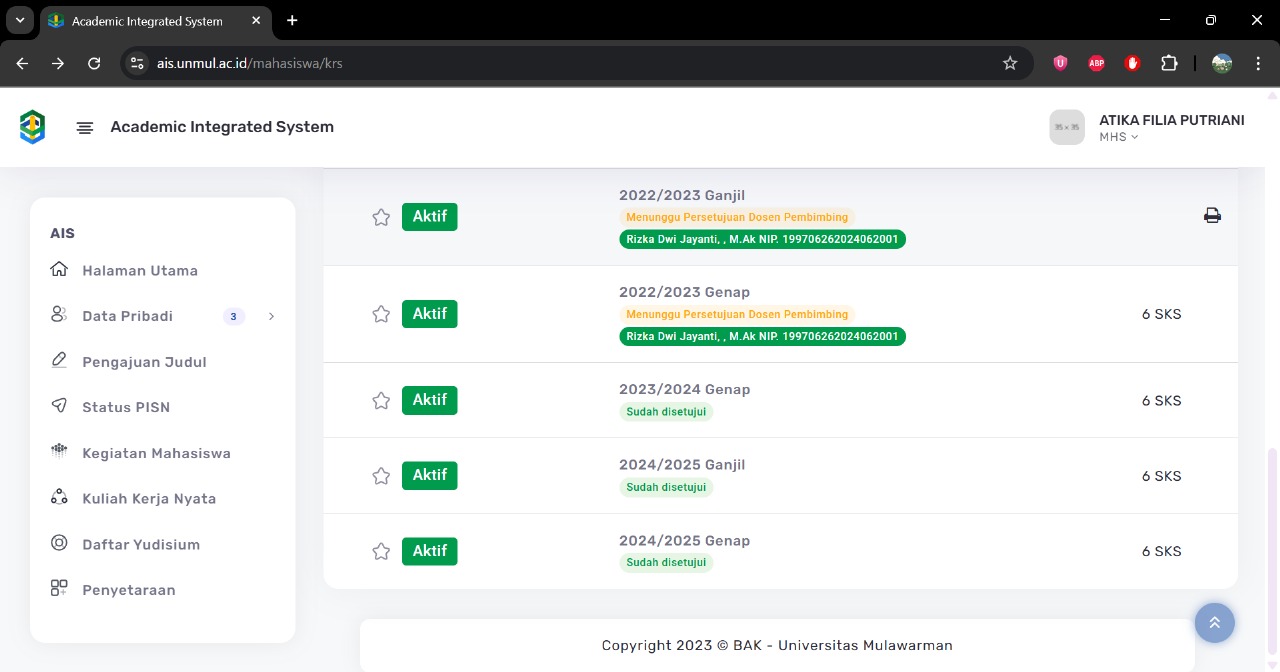Click the scroll-to-top round button
Screen dimensions: 1280x672
[1214, 622]
